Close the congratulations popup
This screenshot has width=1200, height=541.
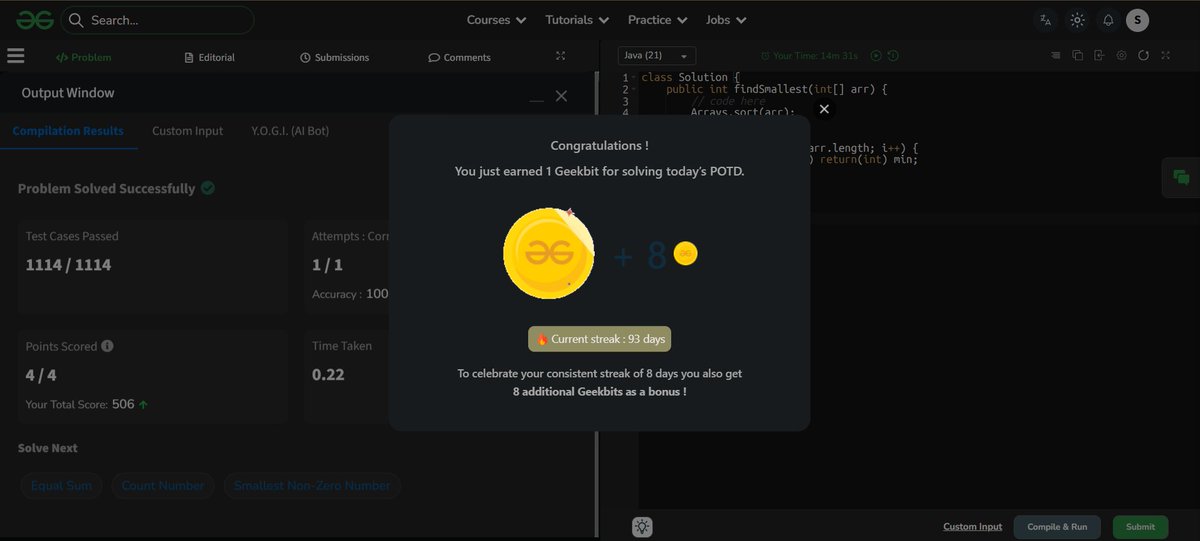pyautogui.click(x=824, y=109)
